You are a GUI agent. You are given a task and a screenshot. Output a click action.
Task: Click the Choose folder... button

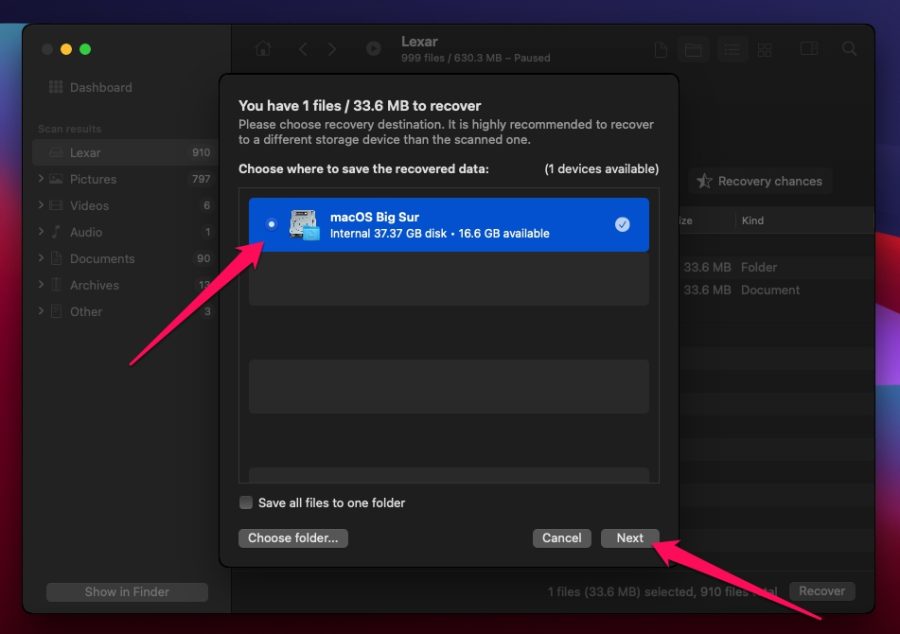[293, 538]
